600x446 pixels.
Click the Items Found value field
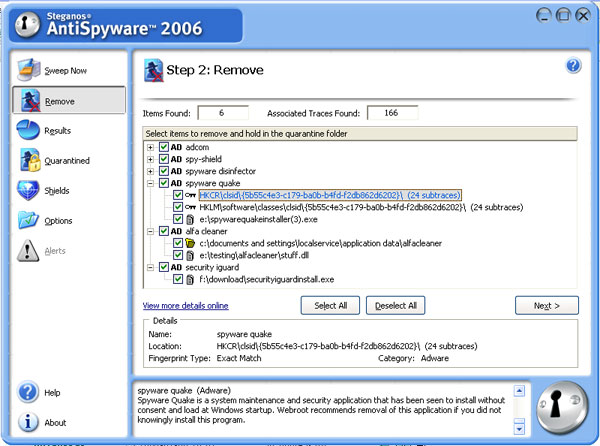[223, 113]
